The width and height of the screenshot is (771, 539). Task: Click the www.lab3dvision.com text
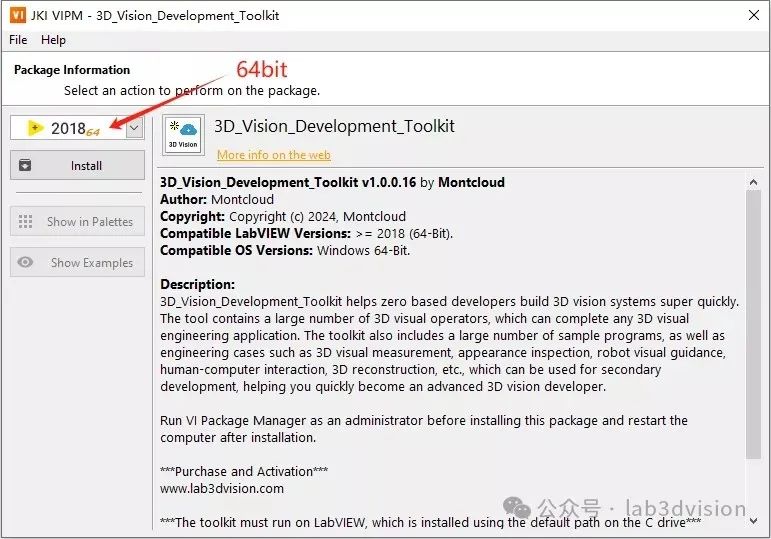point(222,488)
